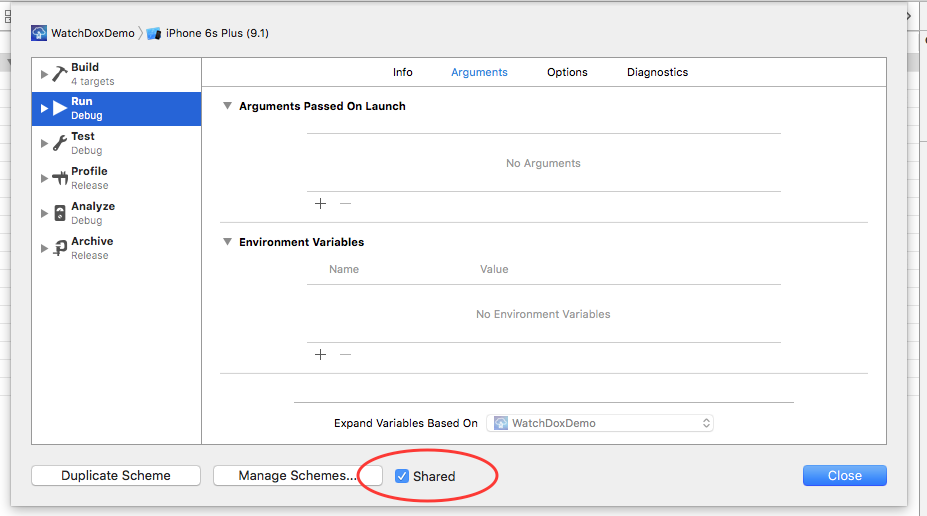
Task: Select the Archive Release row label
Action: point(92,248)
